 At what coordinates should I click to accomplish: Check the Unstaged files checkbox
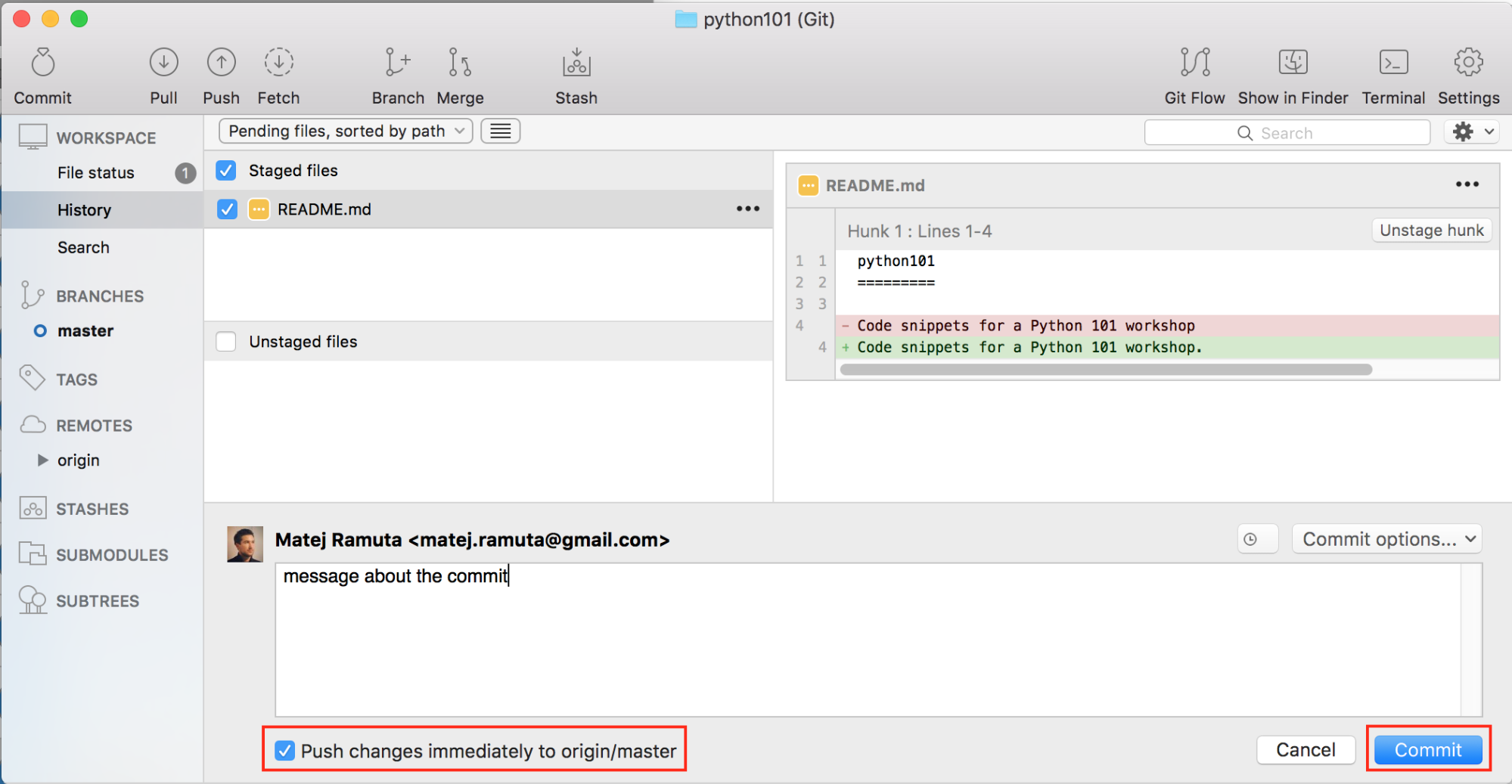[226, 342]
